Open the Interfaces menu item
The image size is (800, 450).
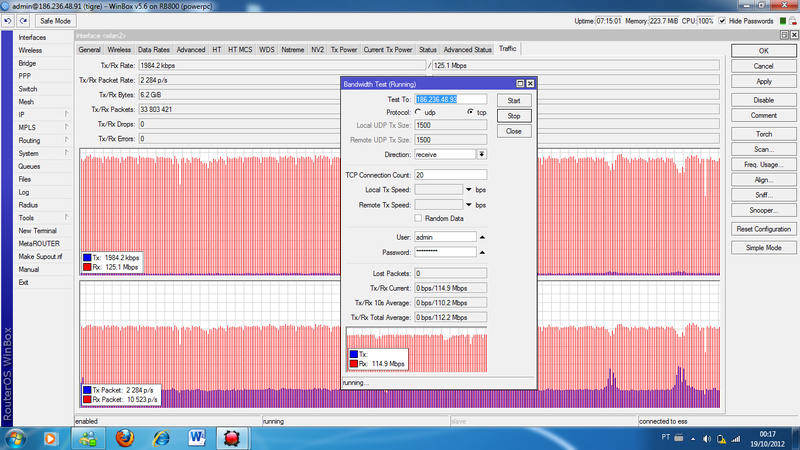pos(32,37)
